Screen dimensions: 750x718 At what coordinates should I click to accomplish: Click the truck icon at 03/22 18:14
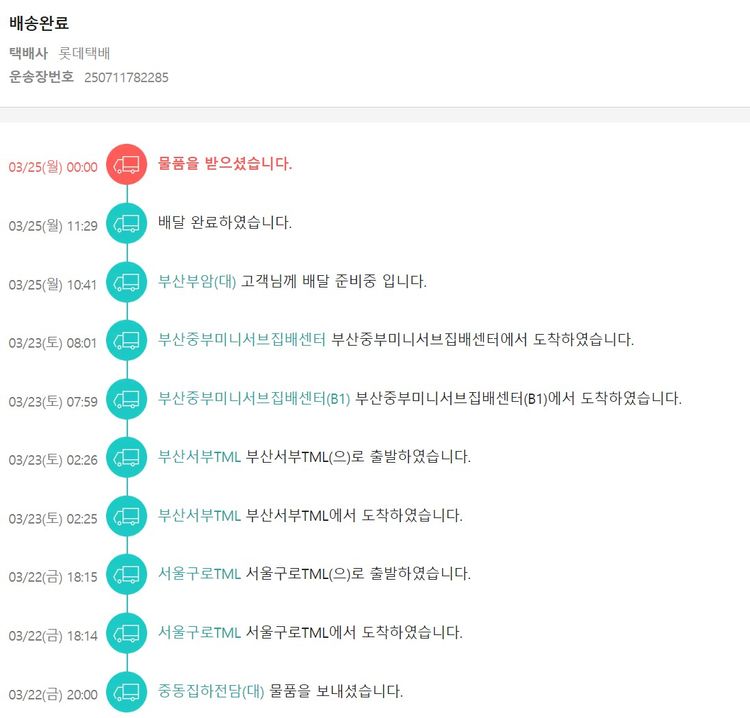point(127,633)
